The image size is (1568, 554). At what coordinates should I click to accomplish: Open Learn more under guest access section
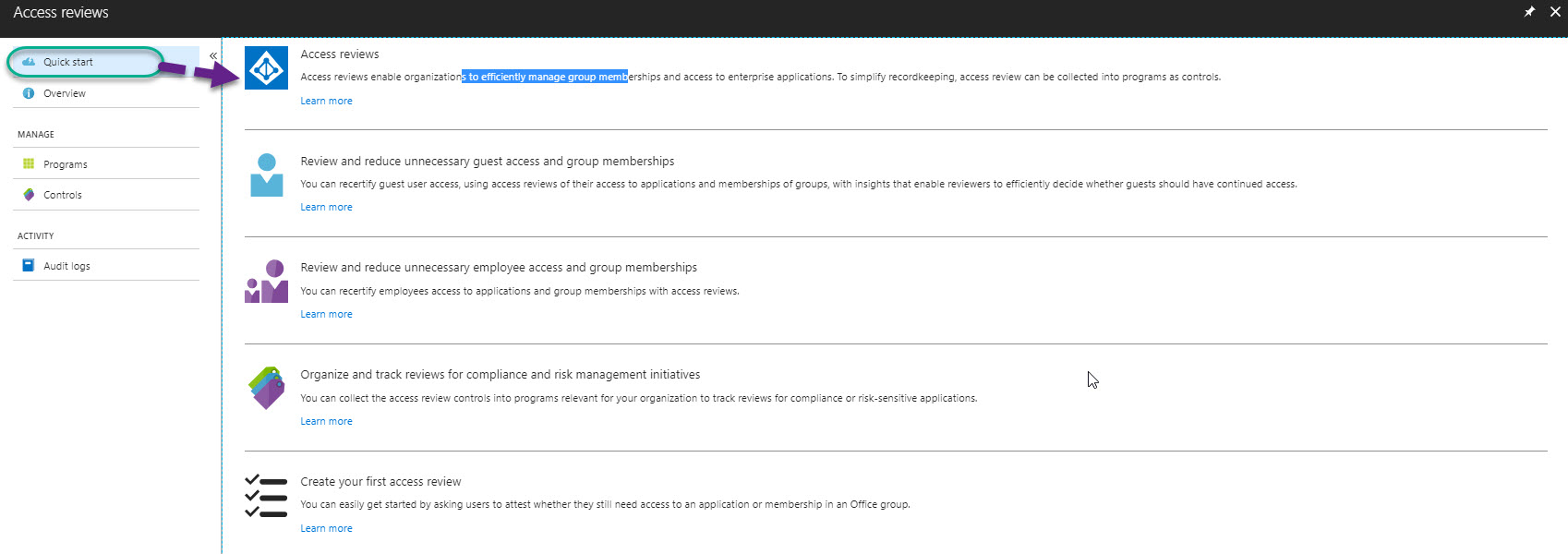click(326, 207)
